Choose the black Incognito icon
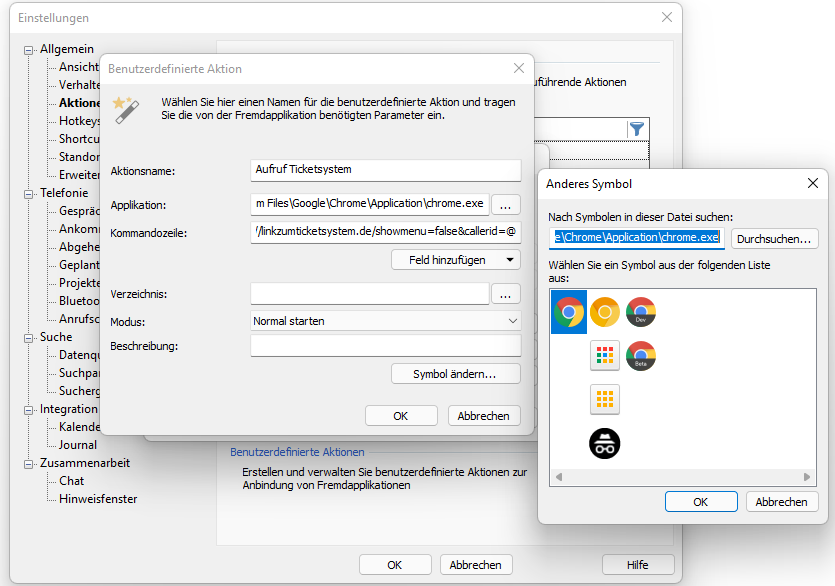 pyautogui.click(x=604, y=442)
